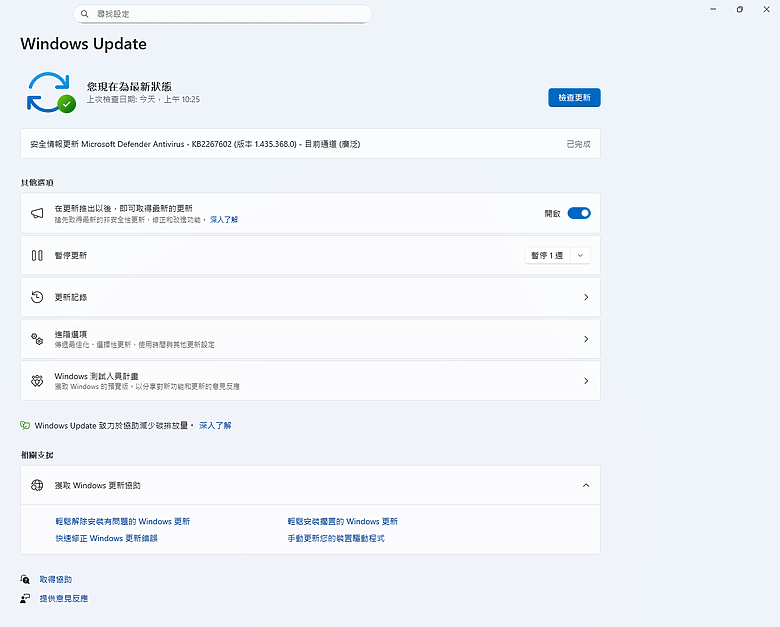This screenshot has height=627, width=780.
Task: Click the 提供意見反應 link
Action: pyautogui.click(x=64, y=598)
